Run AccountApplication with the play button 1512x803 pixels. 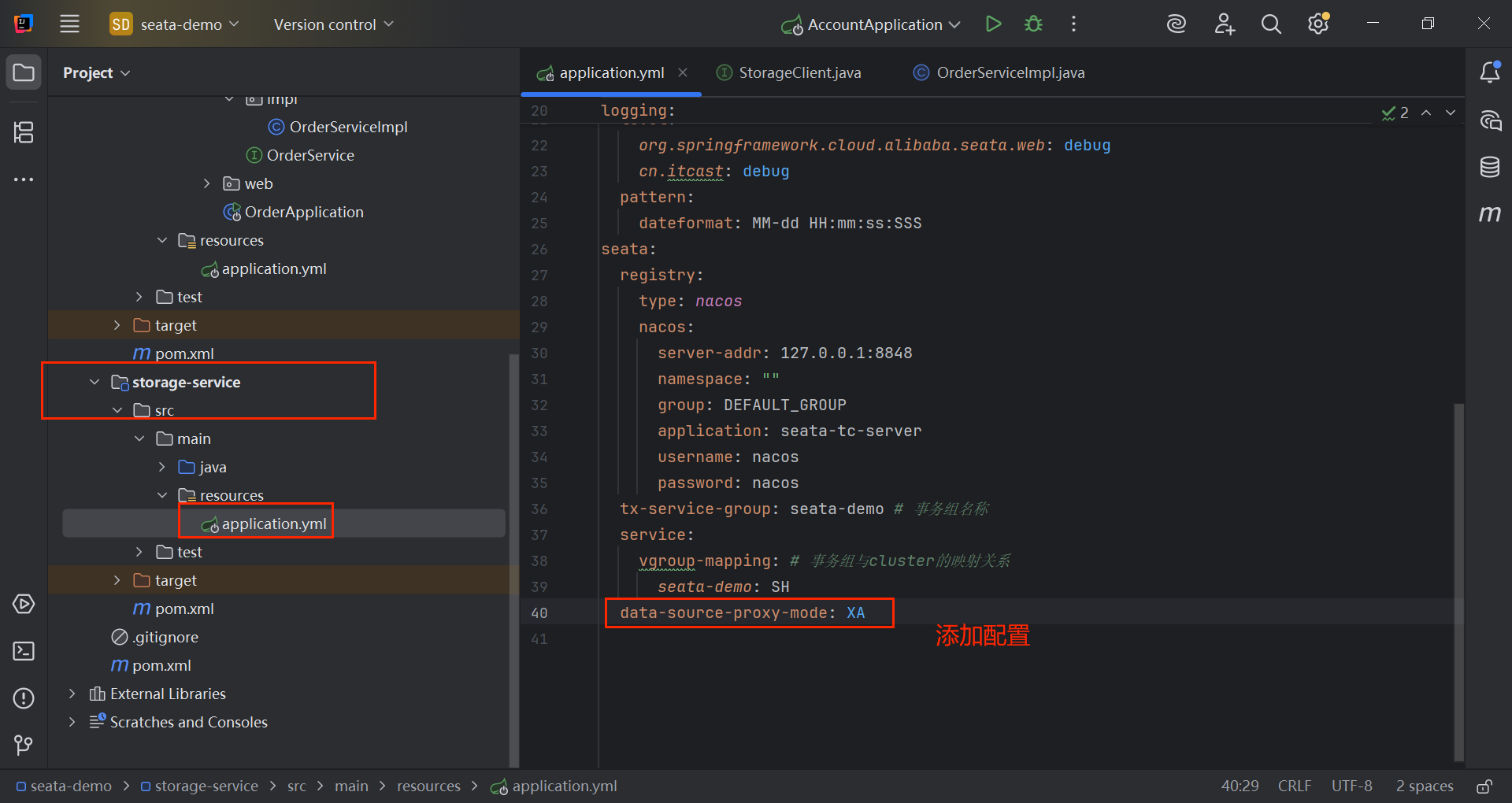(993, 24)
